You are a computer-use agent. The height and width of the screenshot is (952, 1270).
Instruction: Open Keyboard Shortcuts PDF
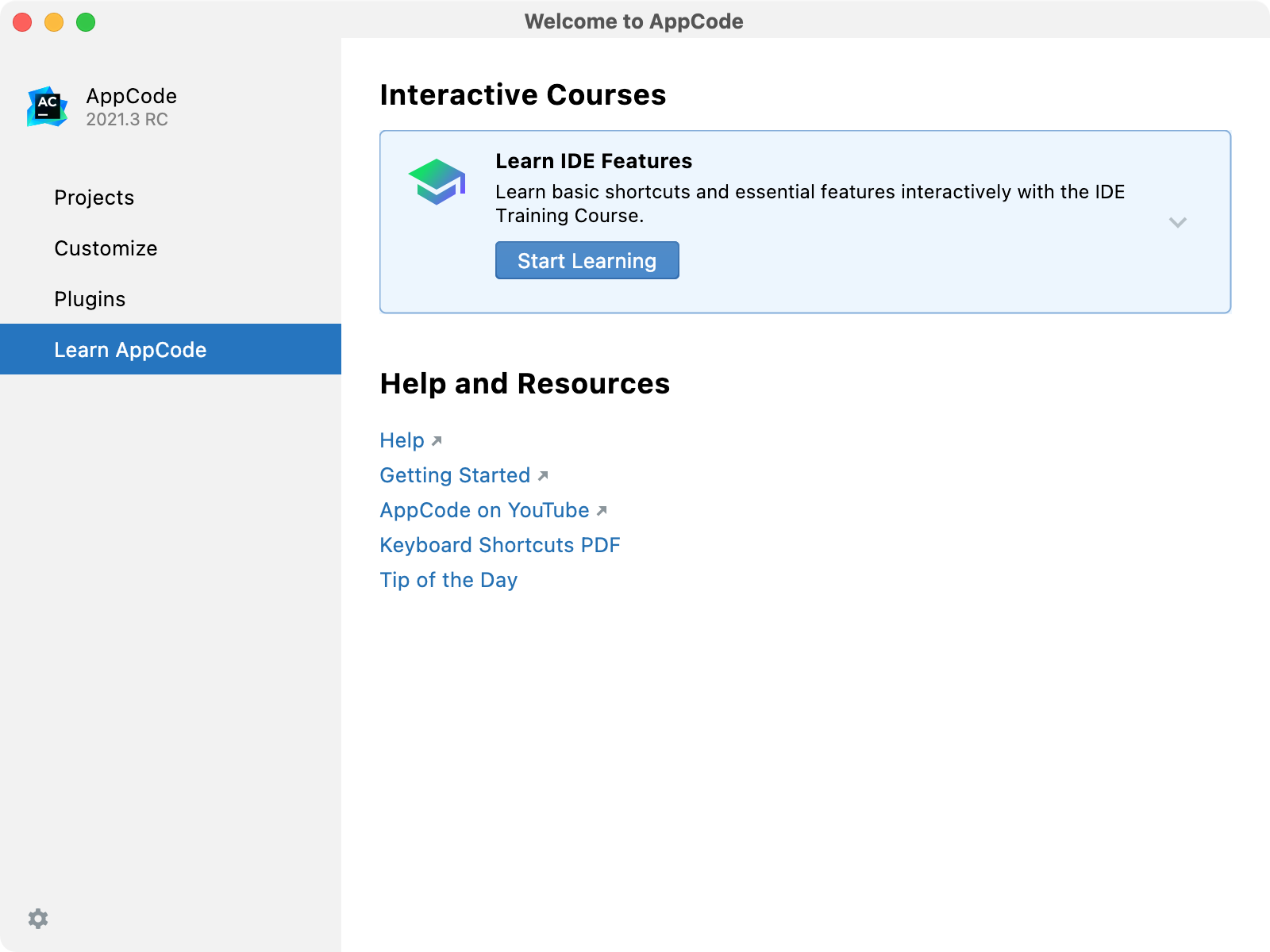pyautogui.click(x=499, y=545)
